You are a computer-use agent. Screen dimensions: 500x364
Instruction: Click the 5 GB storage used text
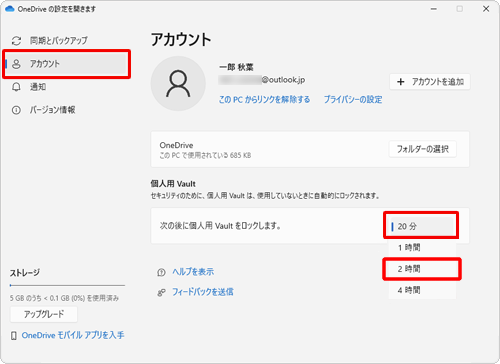coord(64,298)
